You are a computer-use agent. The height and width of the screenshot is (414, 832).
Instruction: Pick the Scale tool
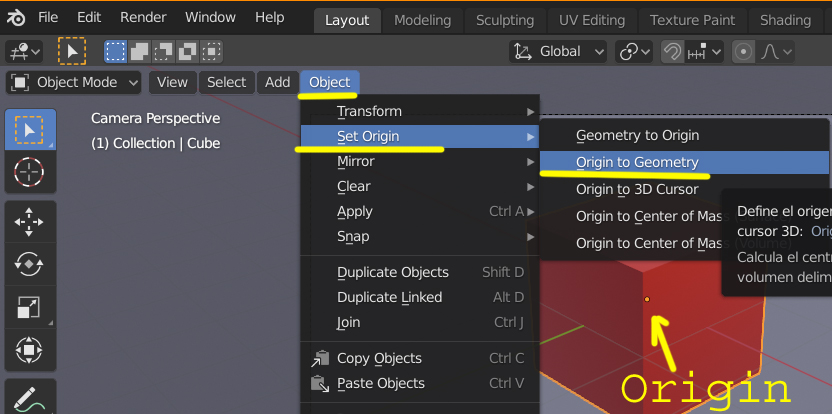(28, 307)
